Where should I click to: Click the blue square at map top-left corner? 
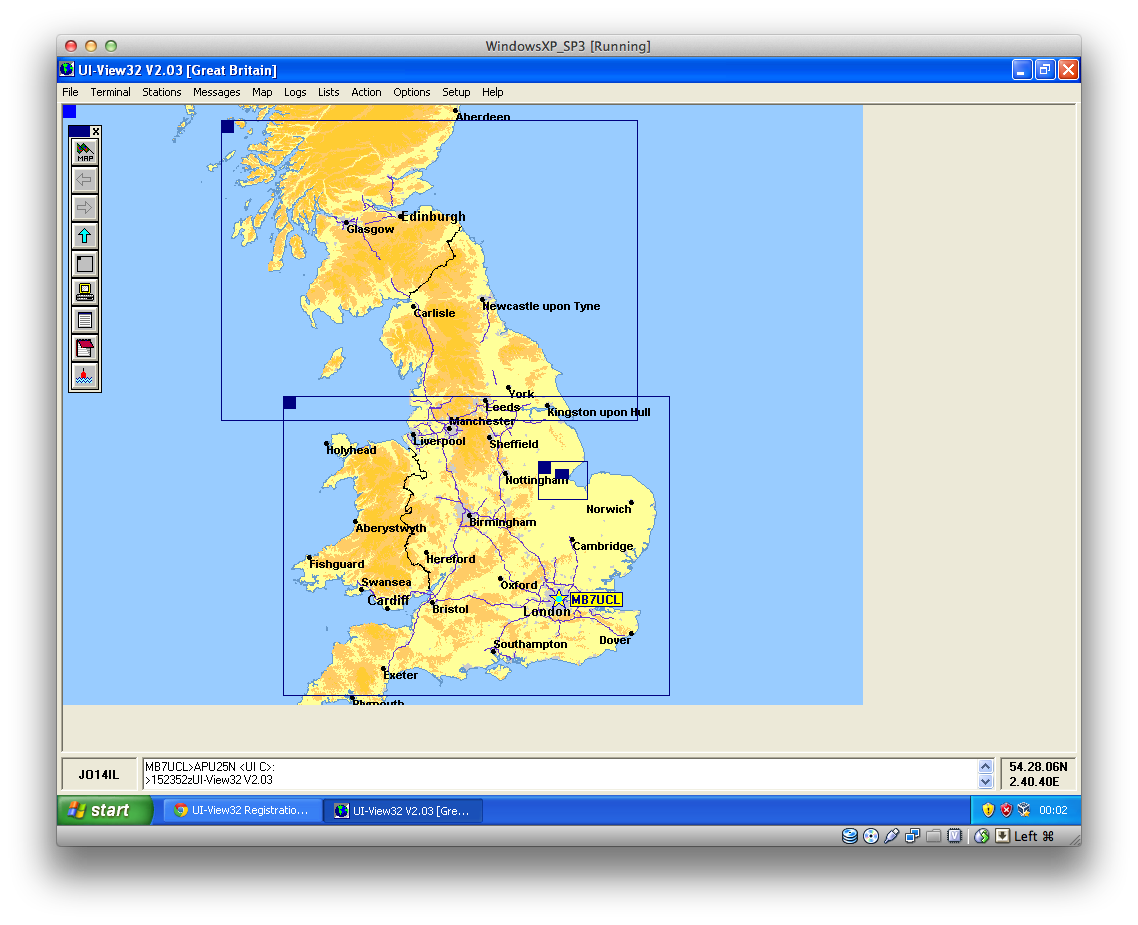69,111
